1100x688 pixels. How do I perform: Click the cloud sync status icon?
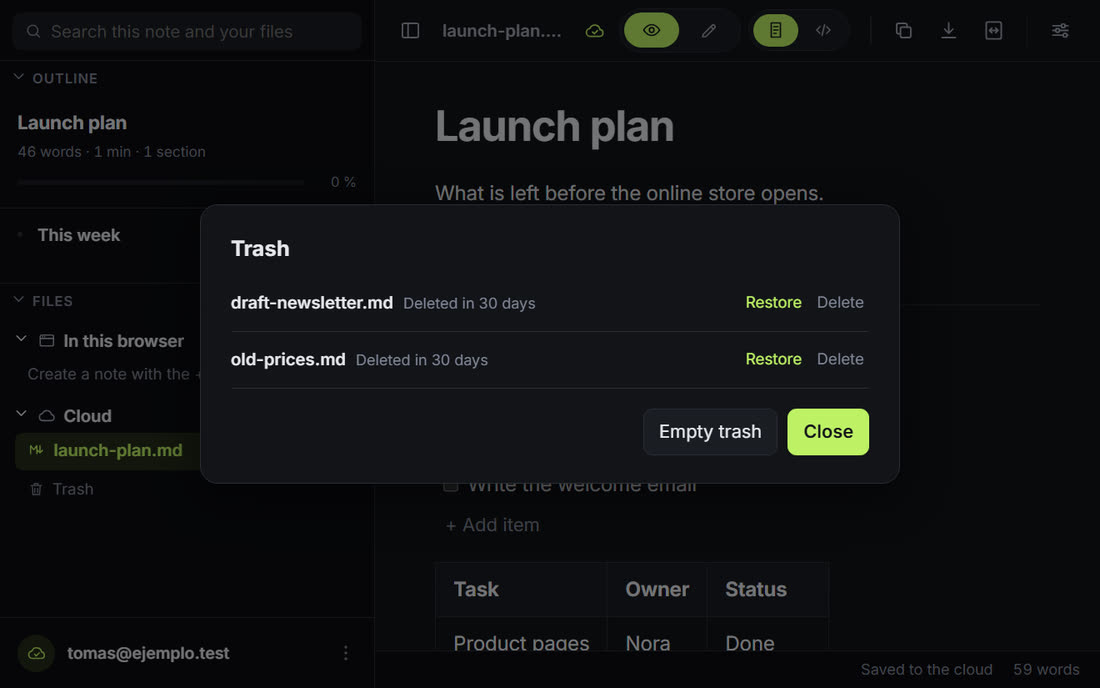[594, 31]
